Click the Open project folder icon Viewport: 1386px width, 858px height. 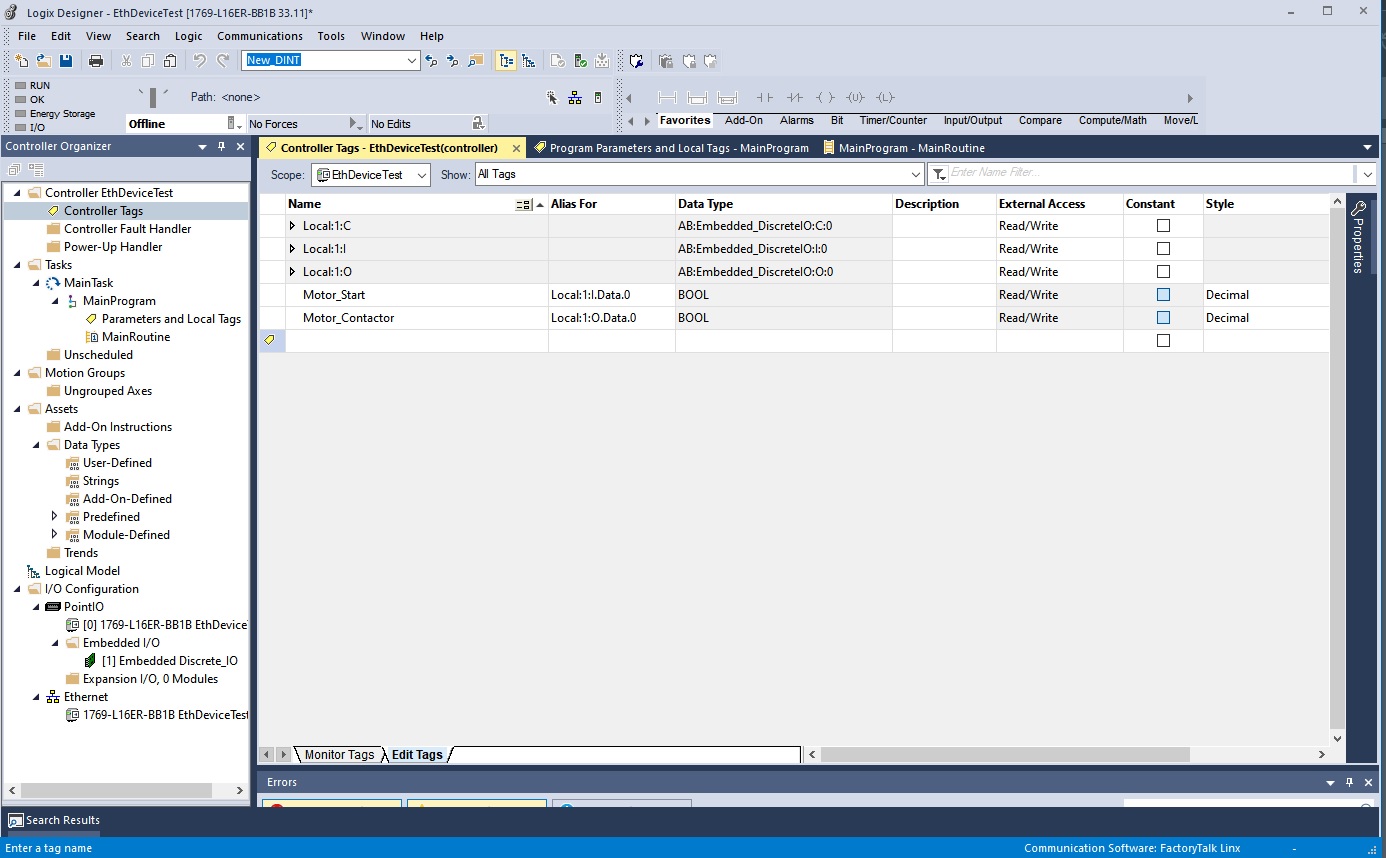(x=43, y=61)
